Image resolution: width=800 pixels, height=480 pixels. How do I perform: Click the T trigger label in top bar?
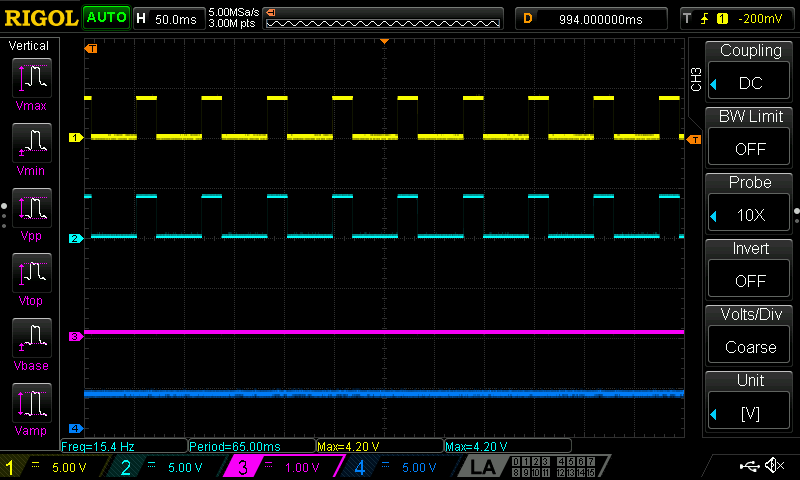pyautogui.click(x=687, y=19)
